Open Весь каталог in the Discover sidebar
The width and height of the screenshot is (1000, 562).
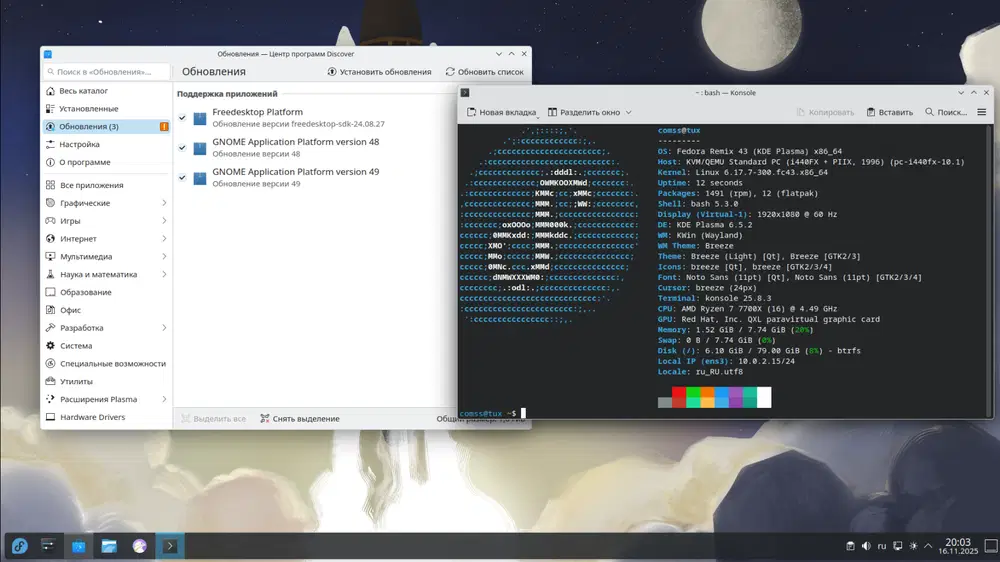pyautogui.click(x=107, y=91)
